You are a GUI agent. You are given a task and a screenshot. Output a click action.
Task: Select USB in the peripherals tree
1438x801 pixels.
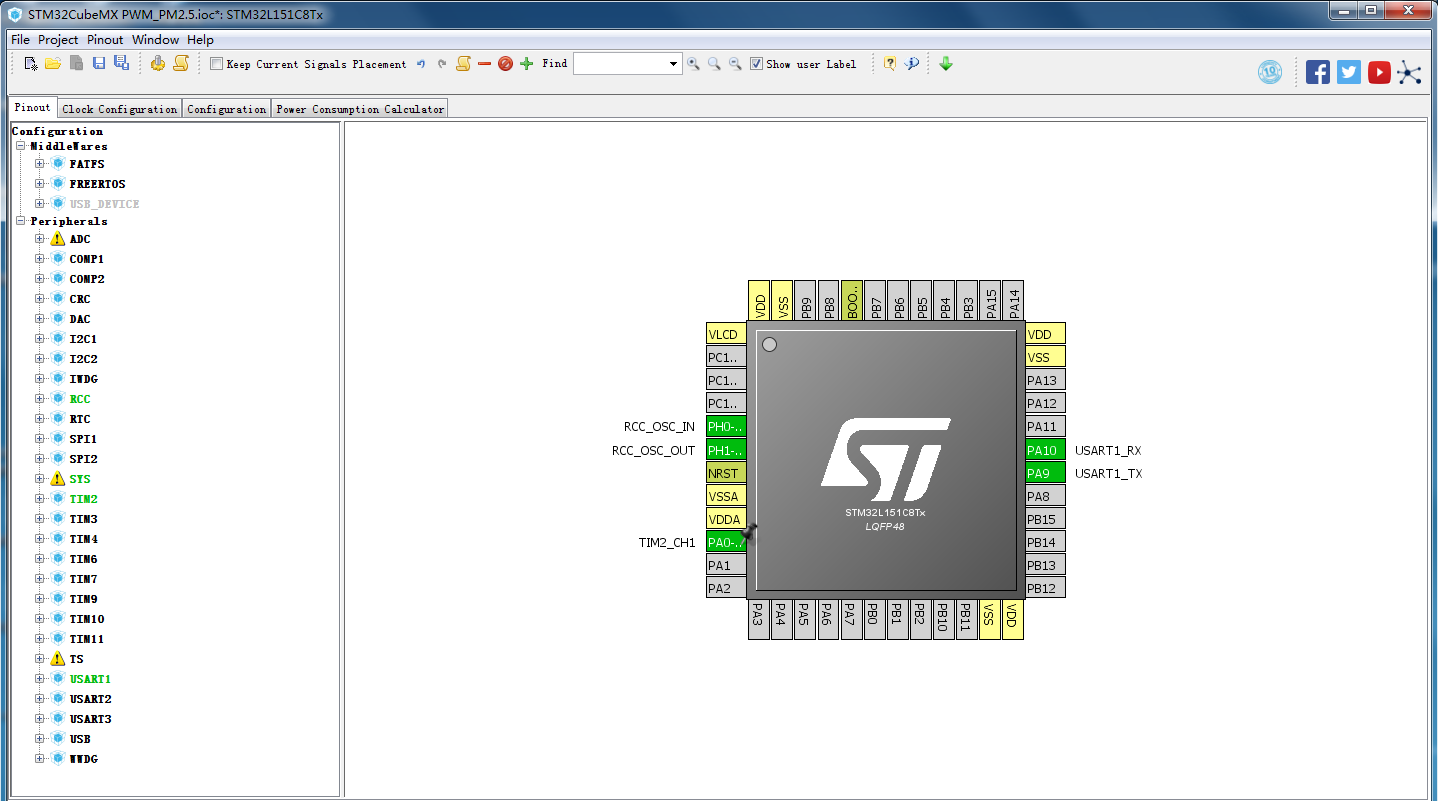coord(80,739)
